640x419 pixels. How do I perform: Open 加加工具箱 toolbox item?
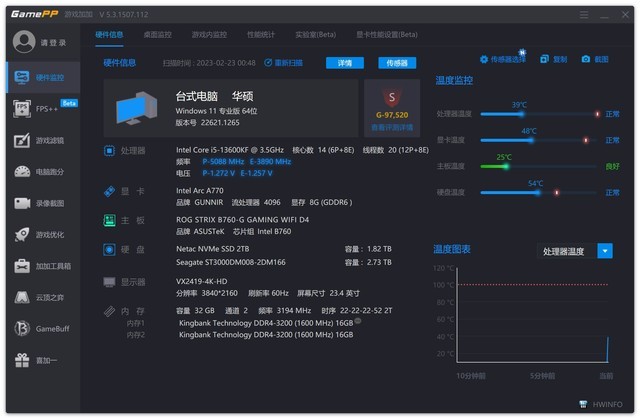tap(43, 266)
